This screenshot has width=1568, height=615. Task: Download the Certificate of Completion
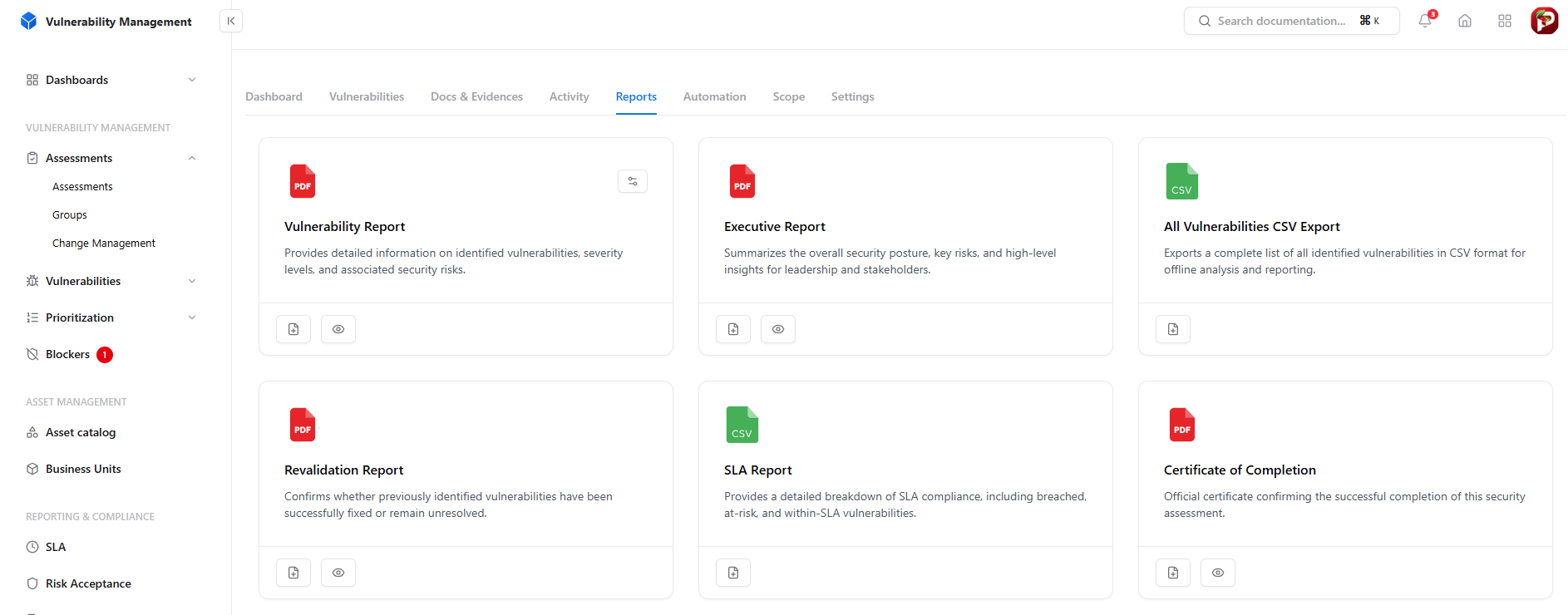point(1173,573)
